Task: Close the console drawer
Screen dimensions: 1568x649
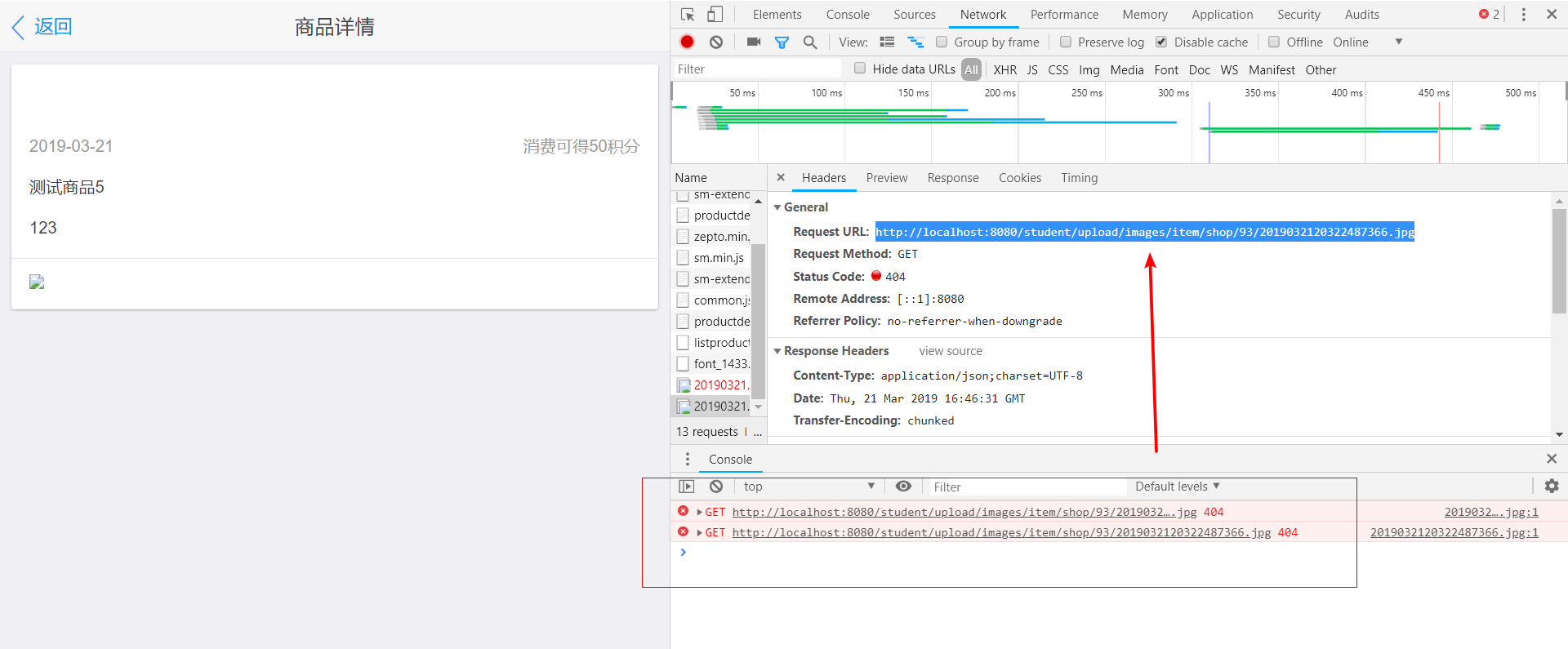Action: pos(1552,459)
